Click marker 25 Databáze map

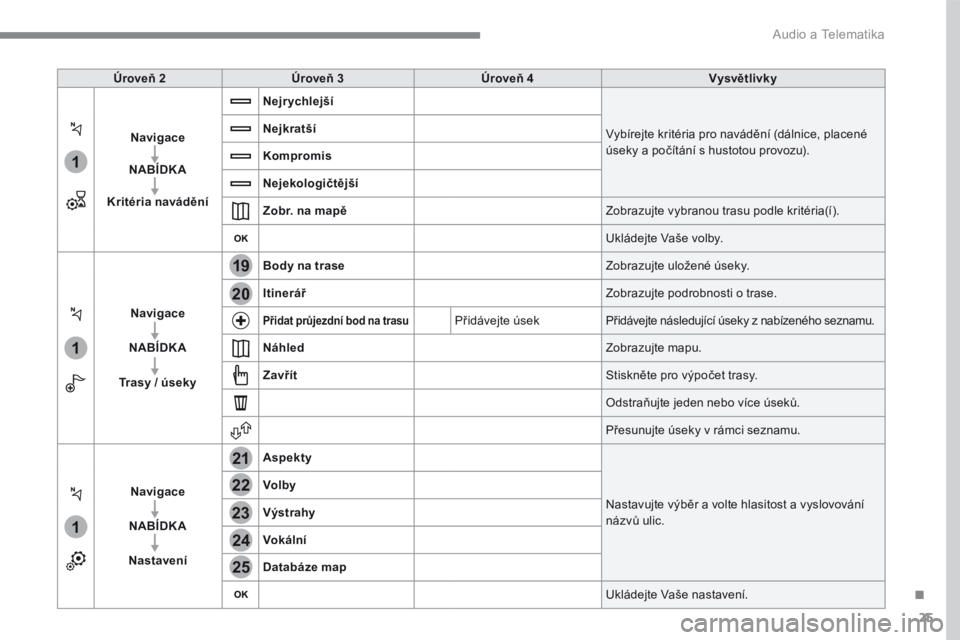[241, 567]
